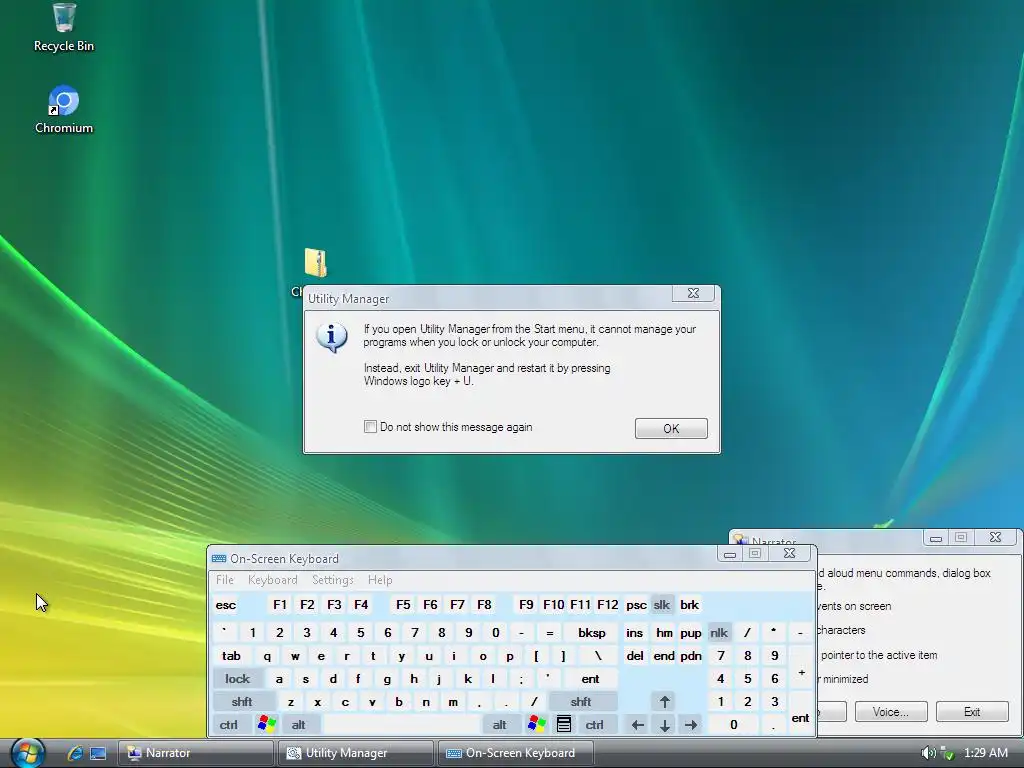The width and height of the screenshot is (1024, 768).
Task: Open the File menu in On-Screen Keyboard
Action: (x=225, y=580)
